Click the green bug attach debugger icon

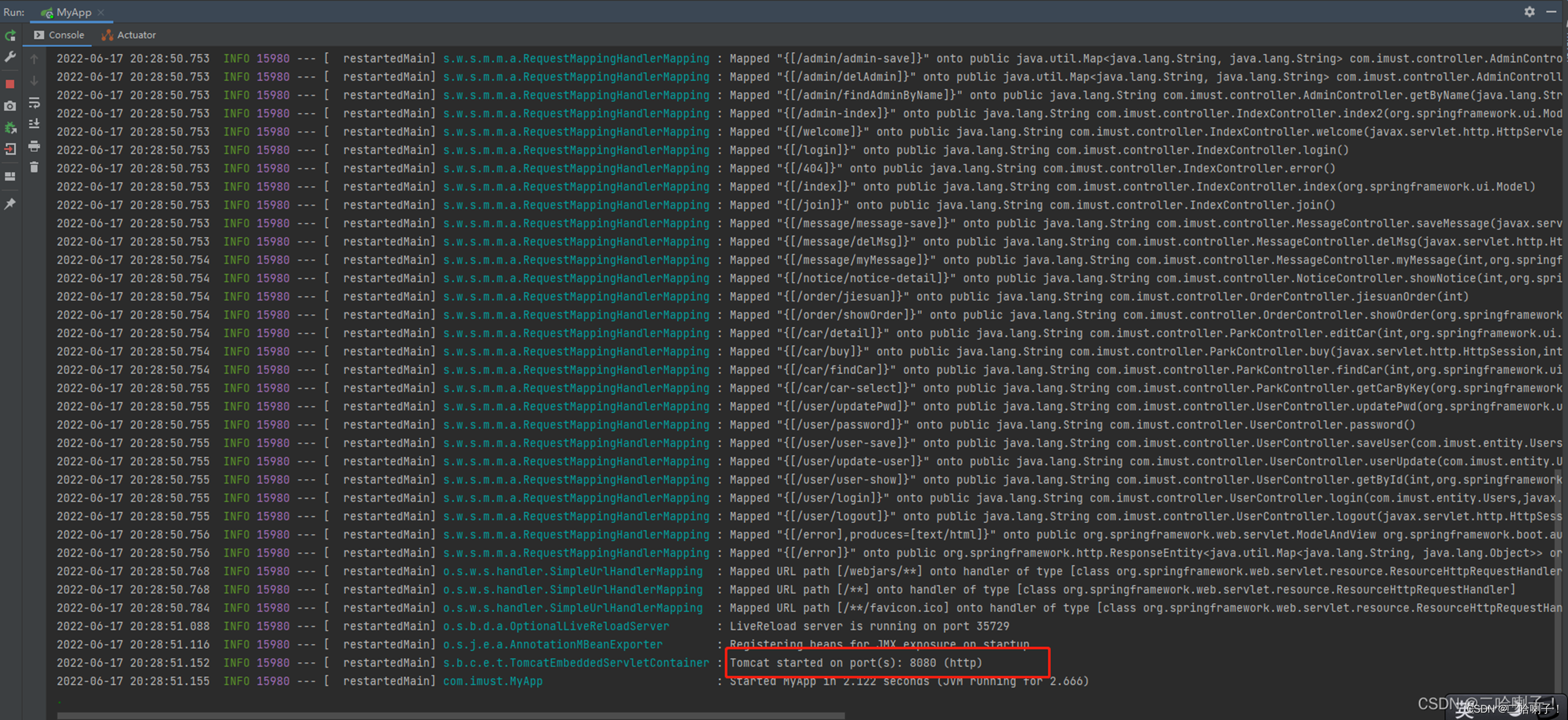pos(10,128)
